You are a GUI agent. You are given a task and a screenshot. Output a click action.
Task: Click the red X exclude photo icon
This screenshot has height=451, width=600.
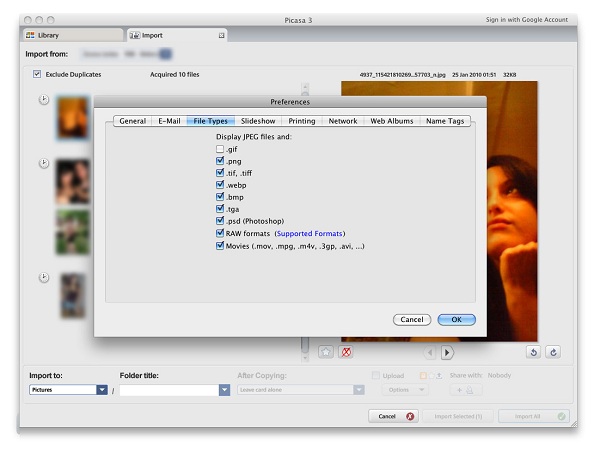pyautogui.click(x=346, y=352)
